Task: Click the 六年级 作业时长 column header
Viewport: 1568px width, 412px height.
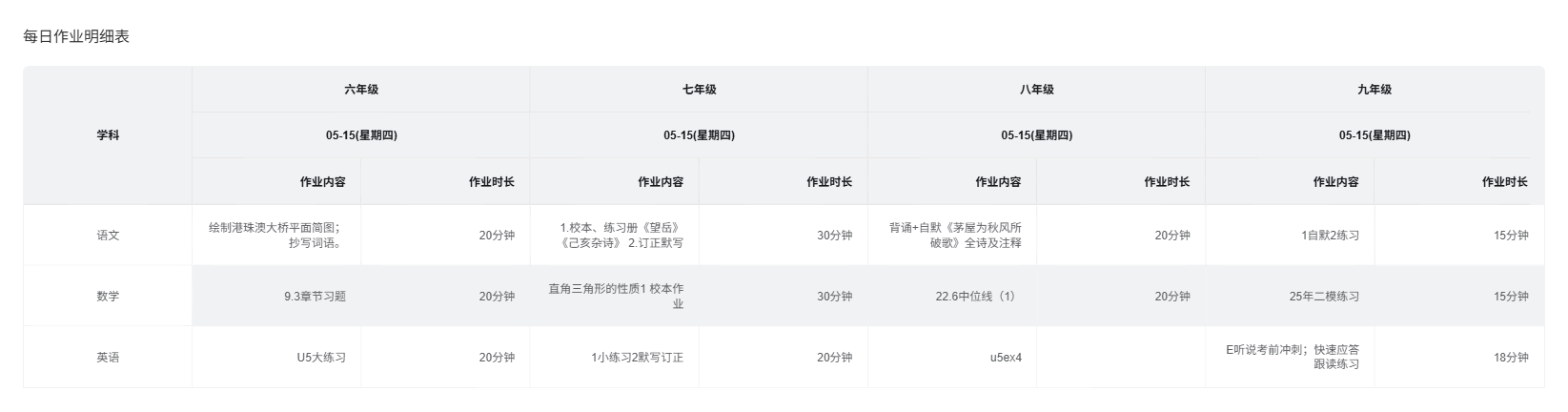Action: point(445,181)
